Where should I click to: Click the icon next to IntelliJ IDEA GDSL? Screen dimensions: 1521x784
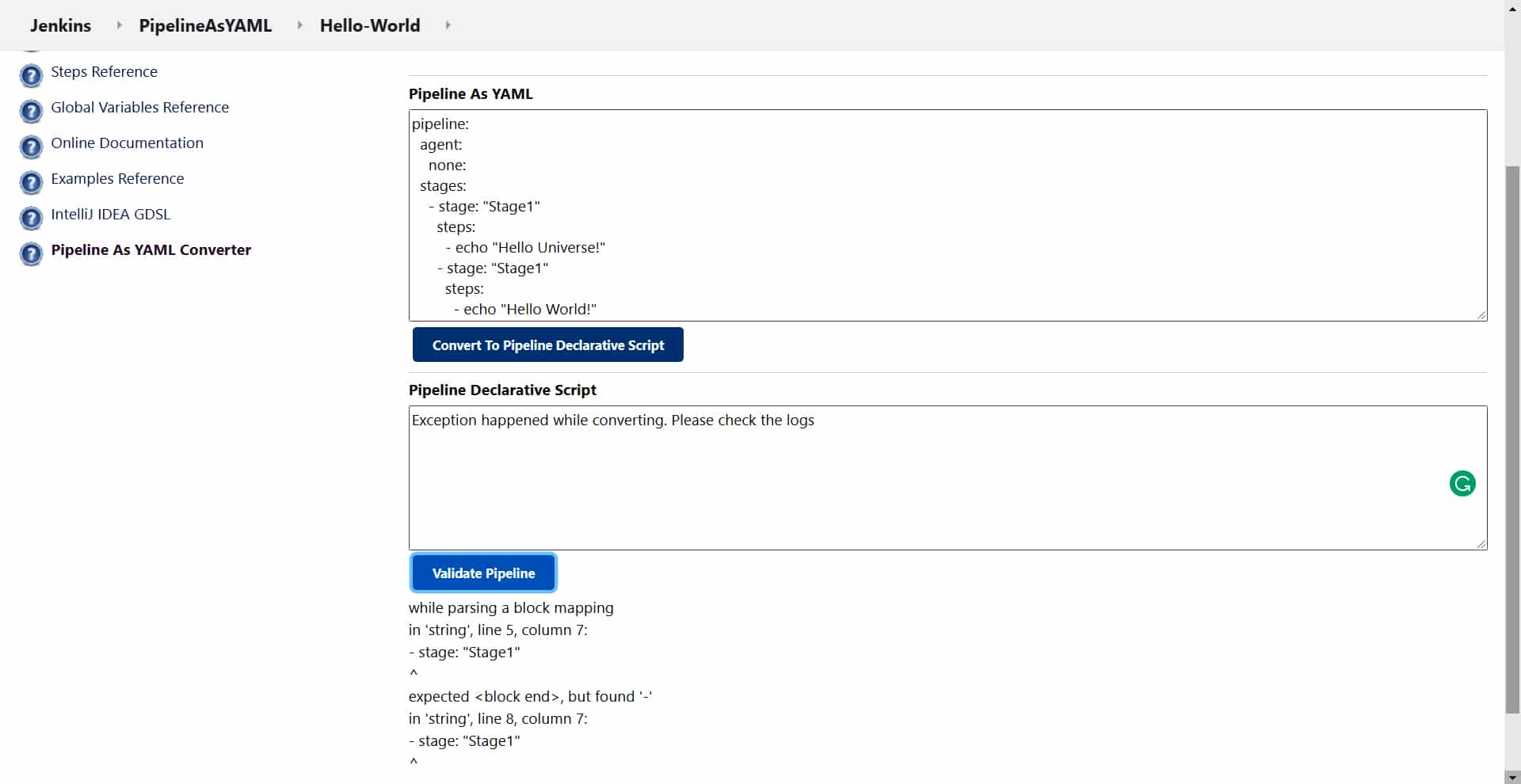(31, 219)
